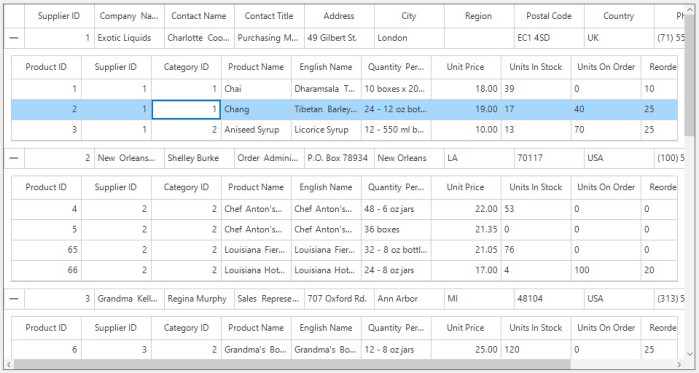This screenshot has height=373, width=699.
Task: Select the MI region cell
Action: (479, 299)
